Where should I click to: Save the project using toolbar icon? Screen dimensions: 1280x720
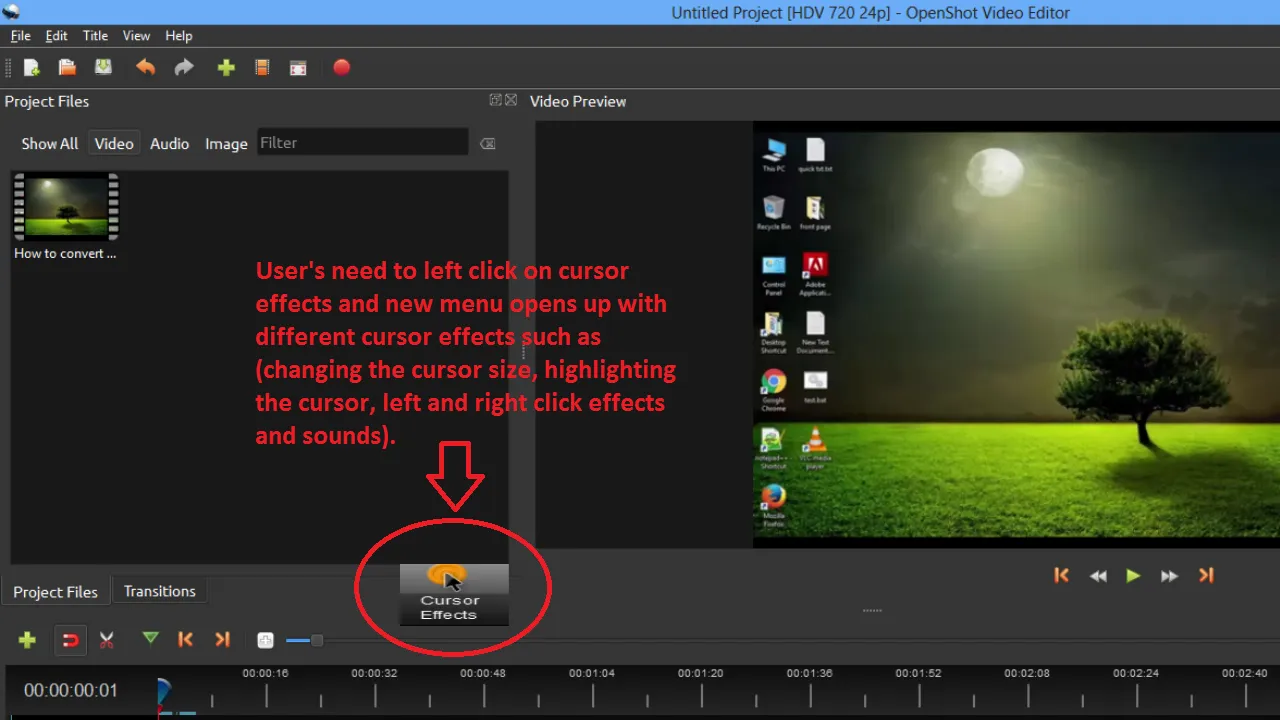point(103,68)
